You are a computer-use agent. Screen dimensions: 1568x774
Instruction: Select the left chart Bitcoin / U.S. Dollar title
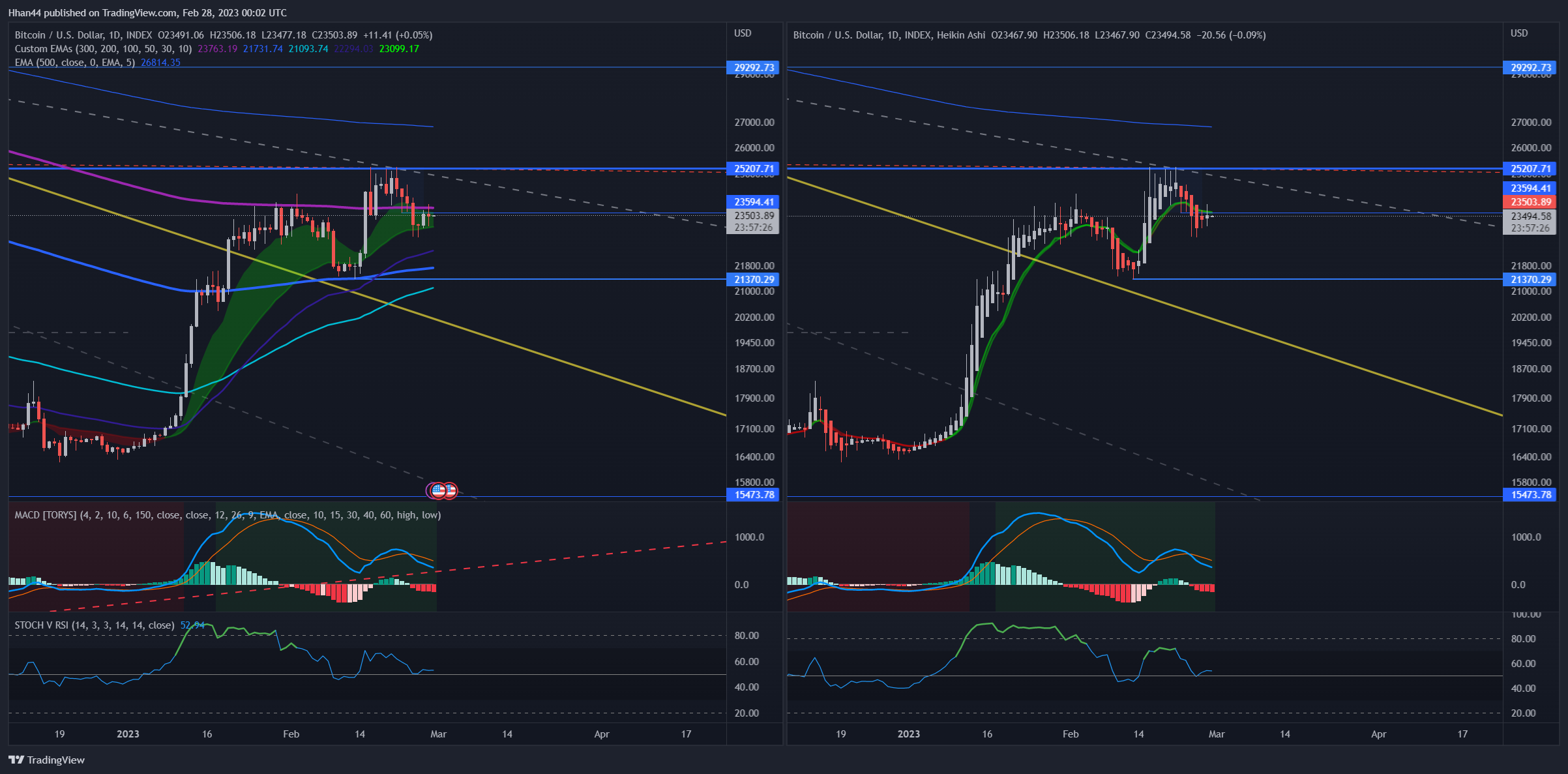tap(83, 35)
